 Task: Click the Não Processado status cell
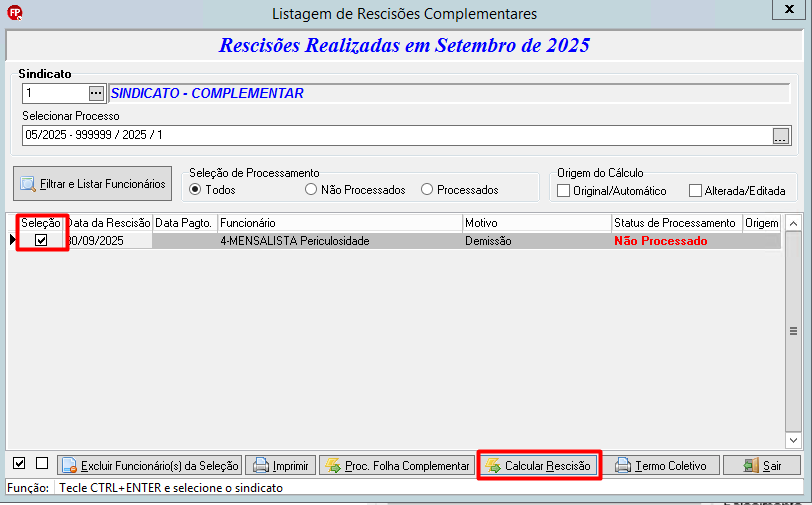(x=677, y=241)
